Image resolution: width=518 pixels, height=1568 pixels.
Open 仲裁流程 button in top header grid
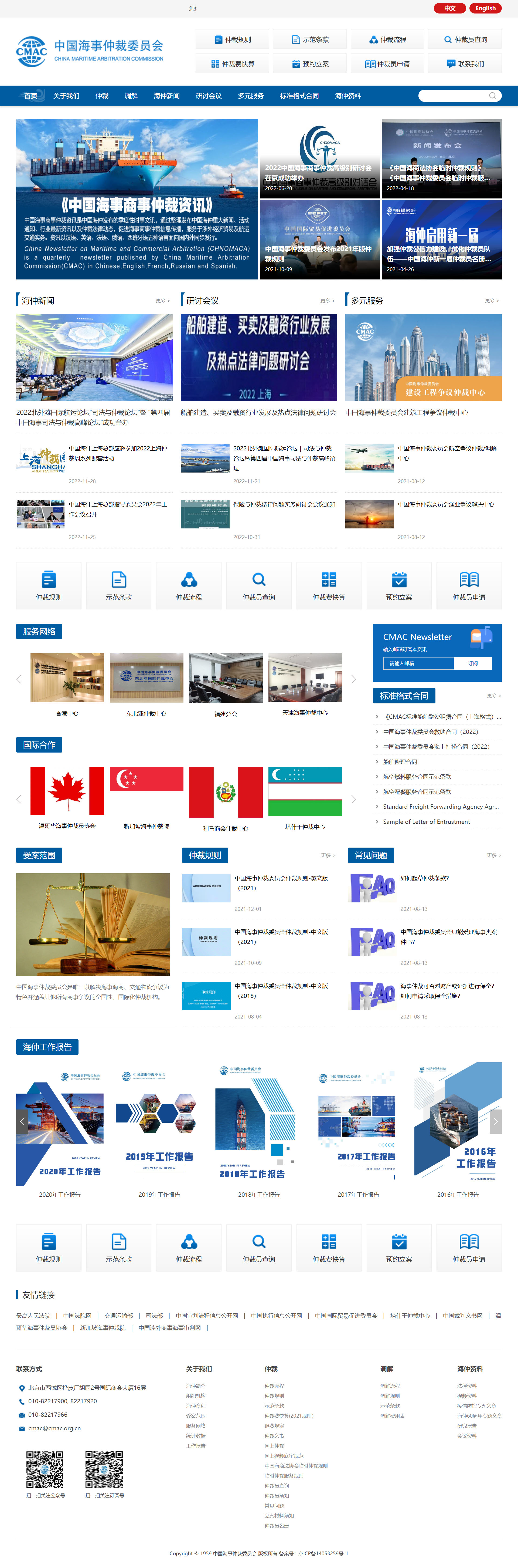coord(387,40)
